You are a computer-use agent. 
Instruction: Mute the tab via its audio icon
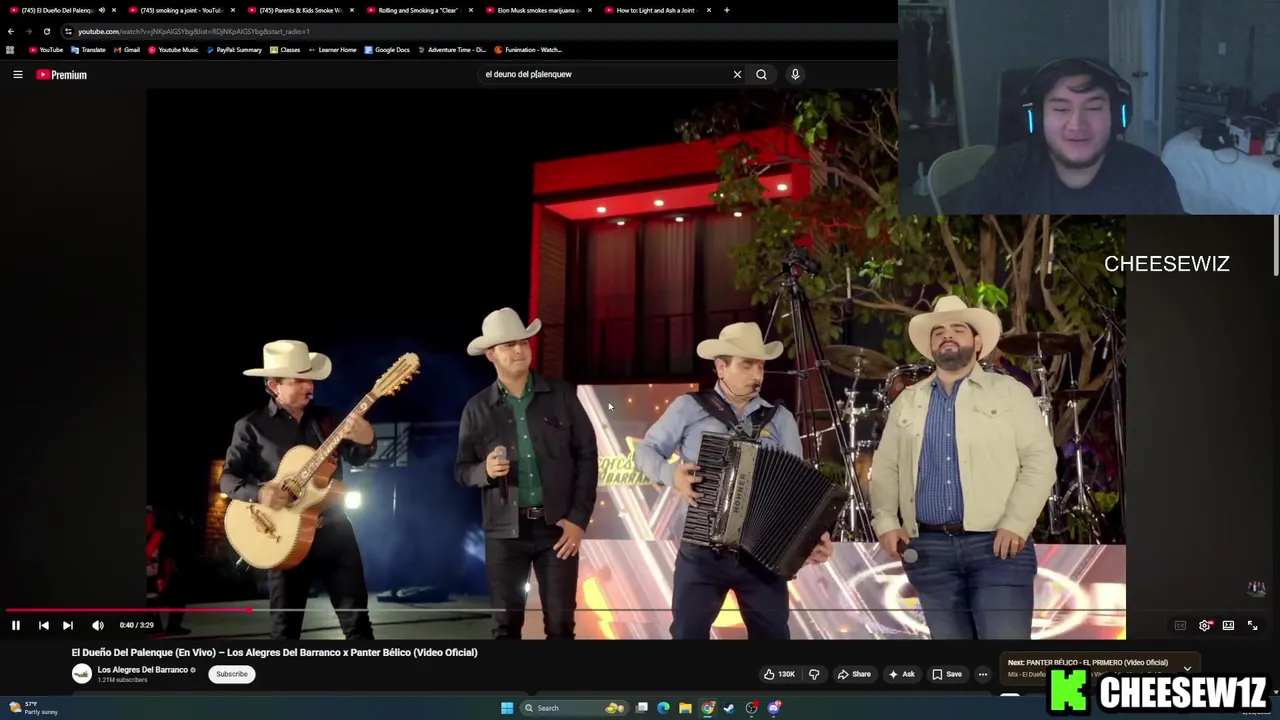point(101,10)
